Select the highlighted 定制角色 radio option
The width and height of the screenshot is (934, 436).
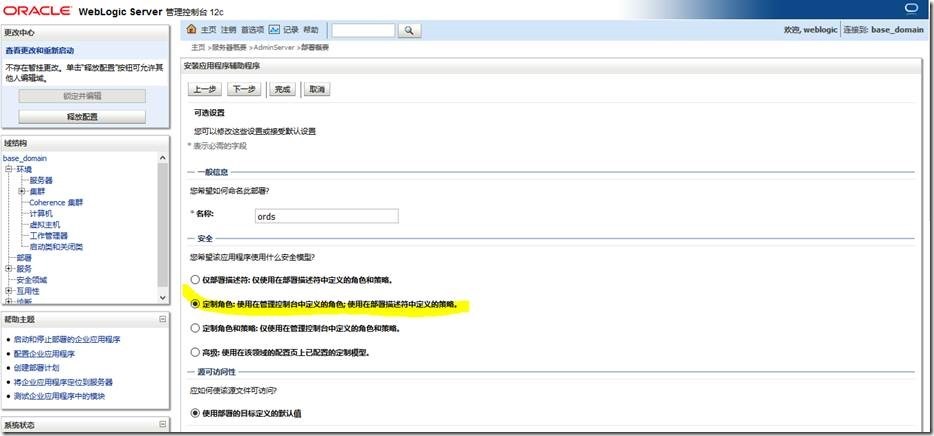(195, 304)
